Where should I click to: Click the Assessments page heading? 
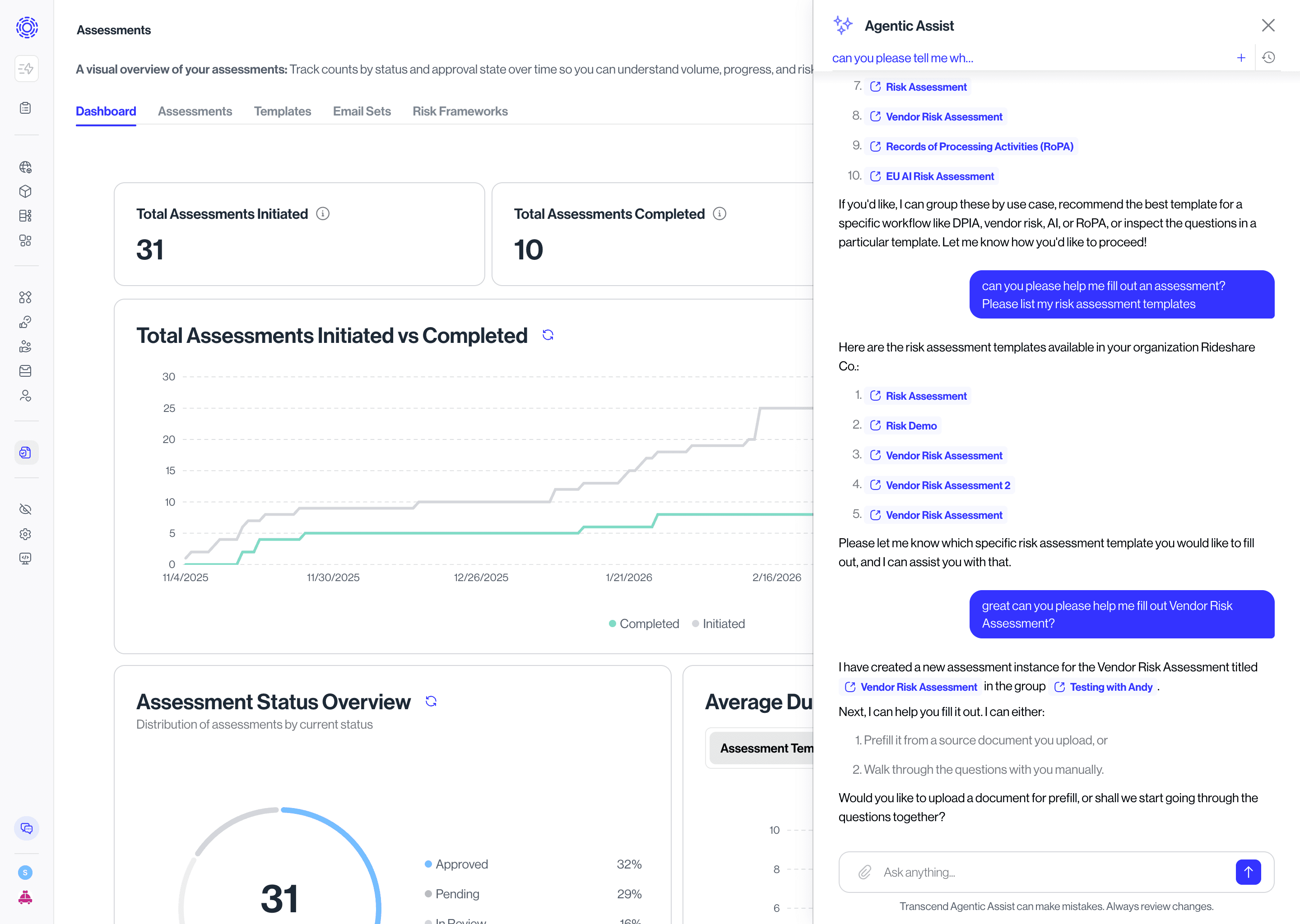[x=114, y=30]
